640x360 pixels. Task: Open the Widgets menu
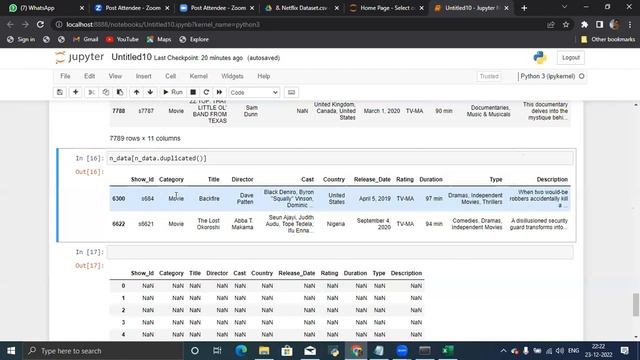pyautogui.click(x=232, y=76)
